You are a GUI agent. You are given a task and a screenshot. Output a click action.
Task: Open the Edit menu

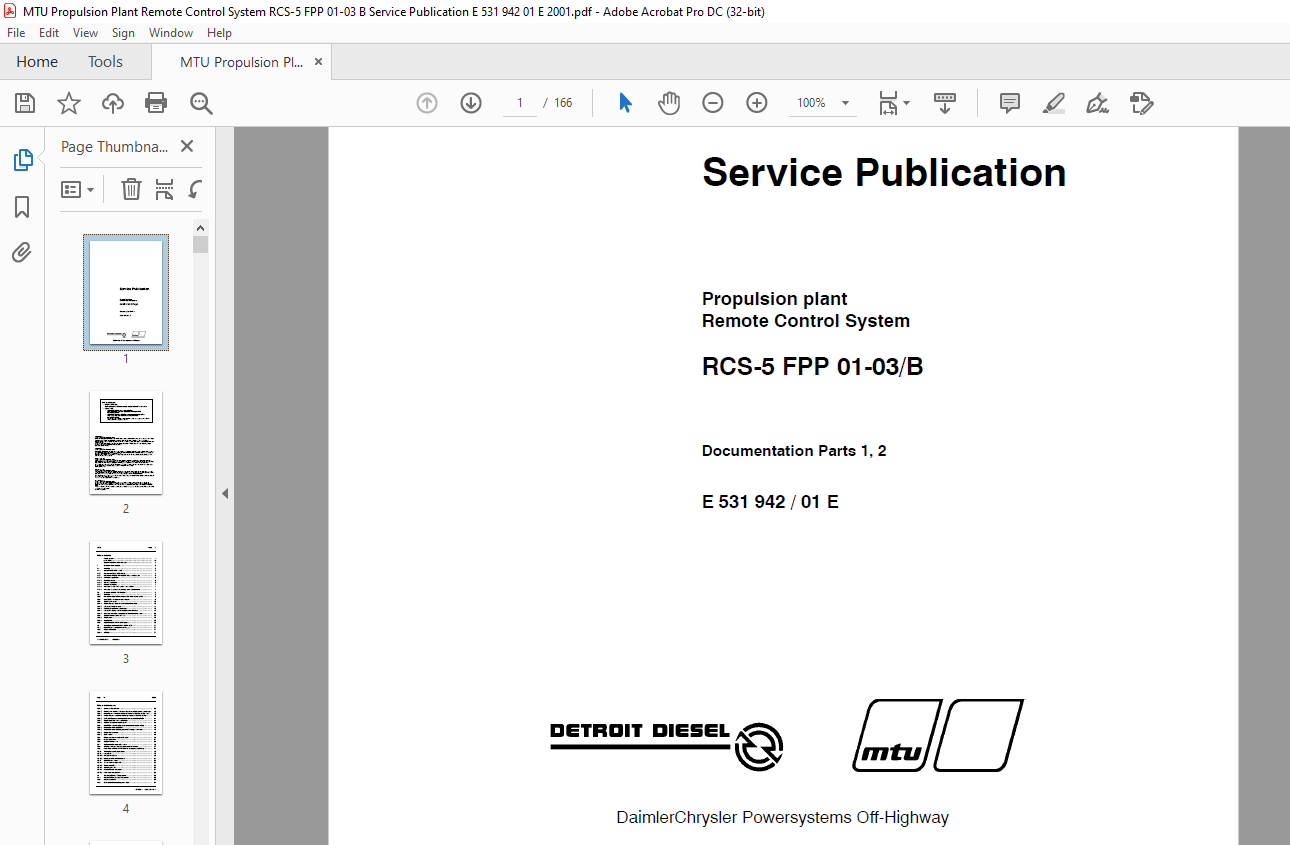tap(49, 33)
